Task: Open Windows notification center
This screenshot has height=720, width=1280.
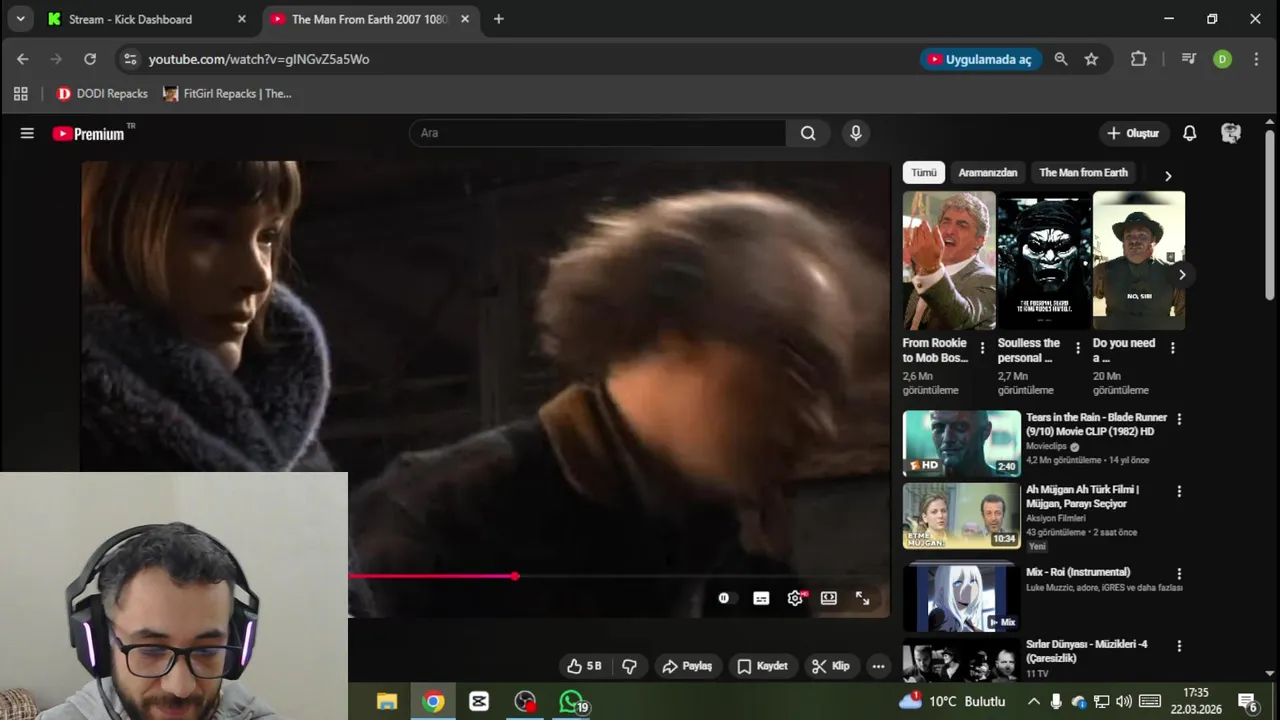Action: (x=1249, y=702)
